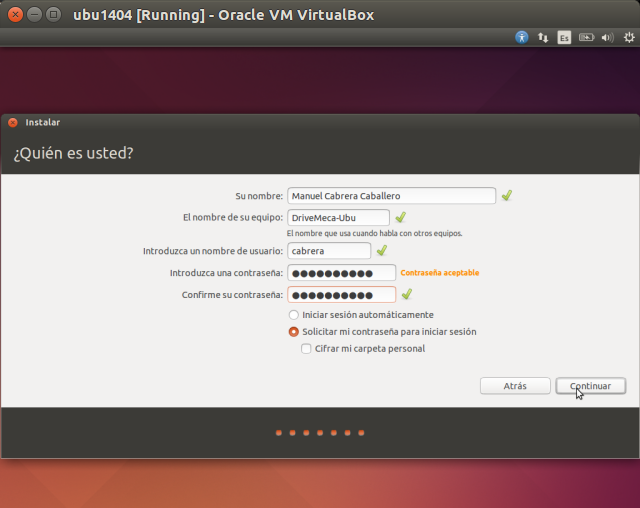The width and height of the screenshot is (640, 508).
Task: Click the checkmark next to password confirmation
Action: pyautogui.click(x=407, y=294)
